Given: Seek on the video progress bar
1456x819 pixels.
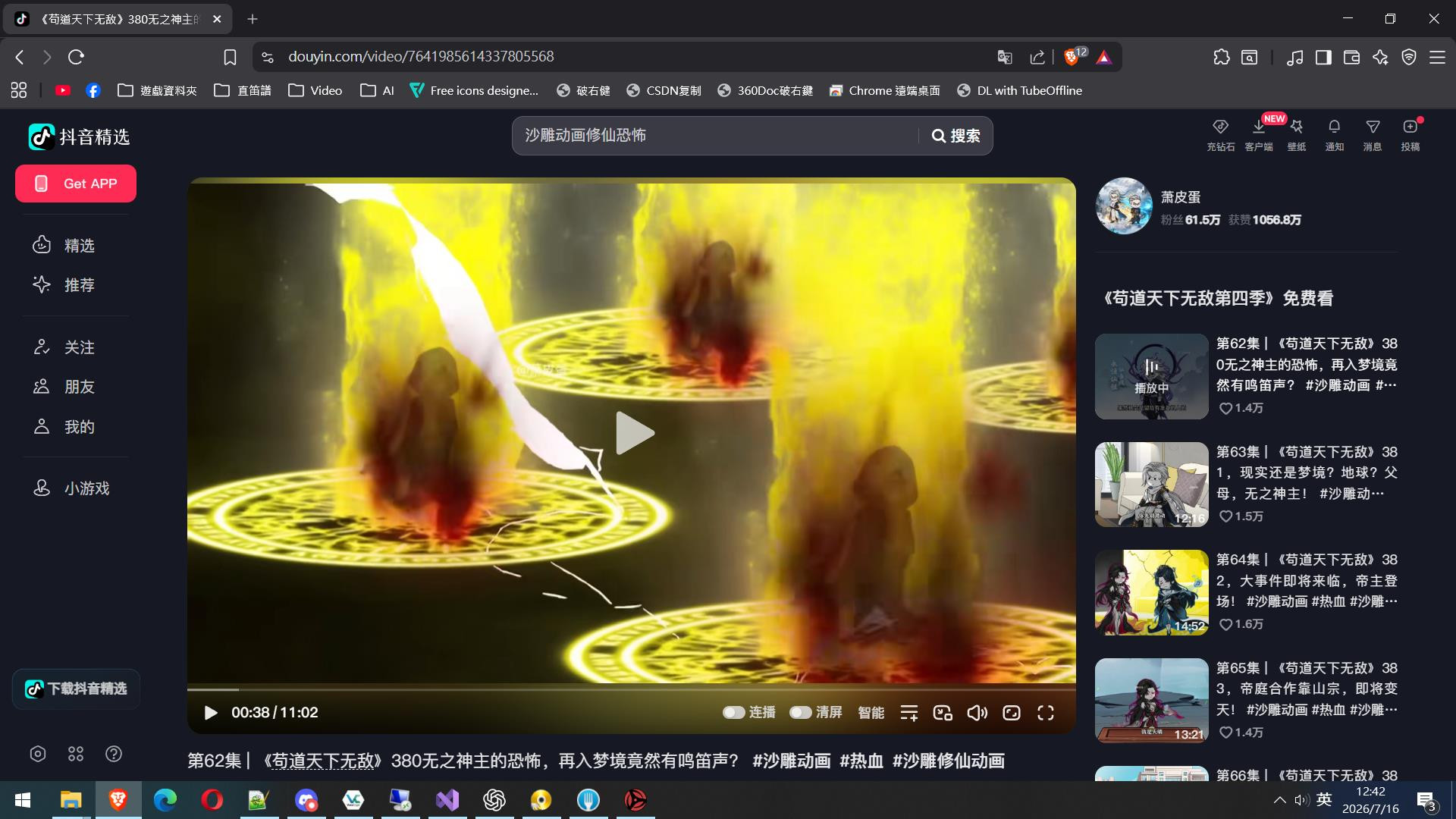Looking at the screenshot, I should tap(631, 689).
